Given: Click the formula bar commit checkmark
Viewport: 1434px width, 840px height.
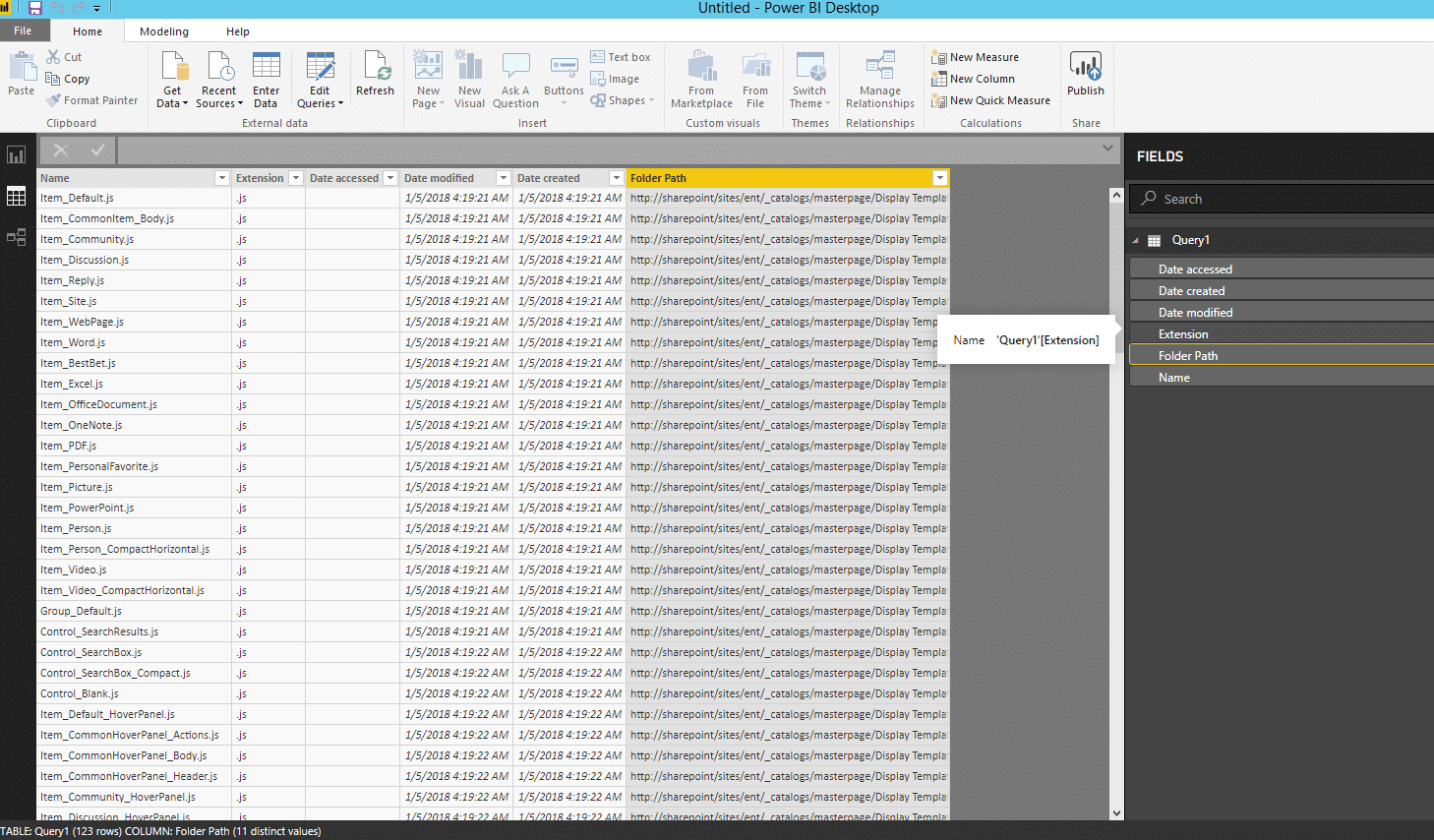Looking at the screenshot, I should click(x=97, y=150).
